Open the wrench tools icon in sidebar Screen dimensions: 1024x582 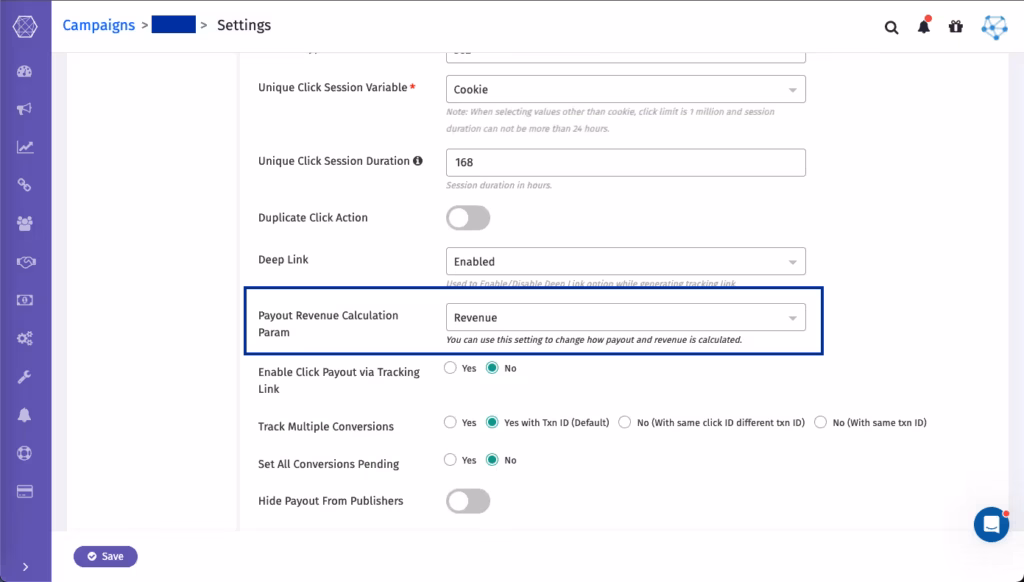tap(25, 377)
